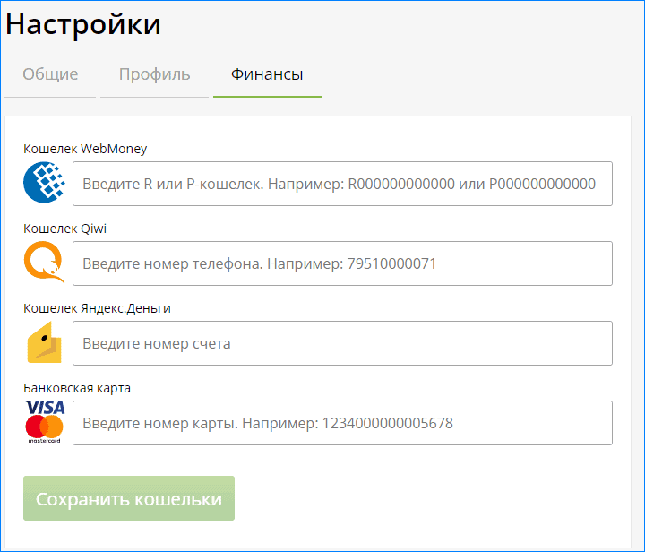Open the Профиль tab
The width and height of the screenshot is (645, 552).
(x=155, y=74)
